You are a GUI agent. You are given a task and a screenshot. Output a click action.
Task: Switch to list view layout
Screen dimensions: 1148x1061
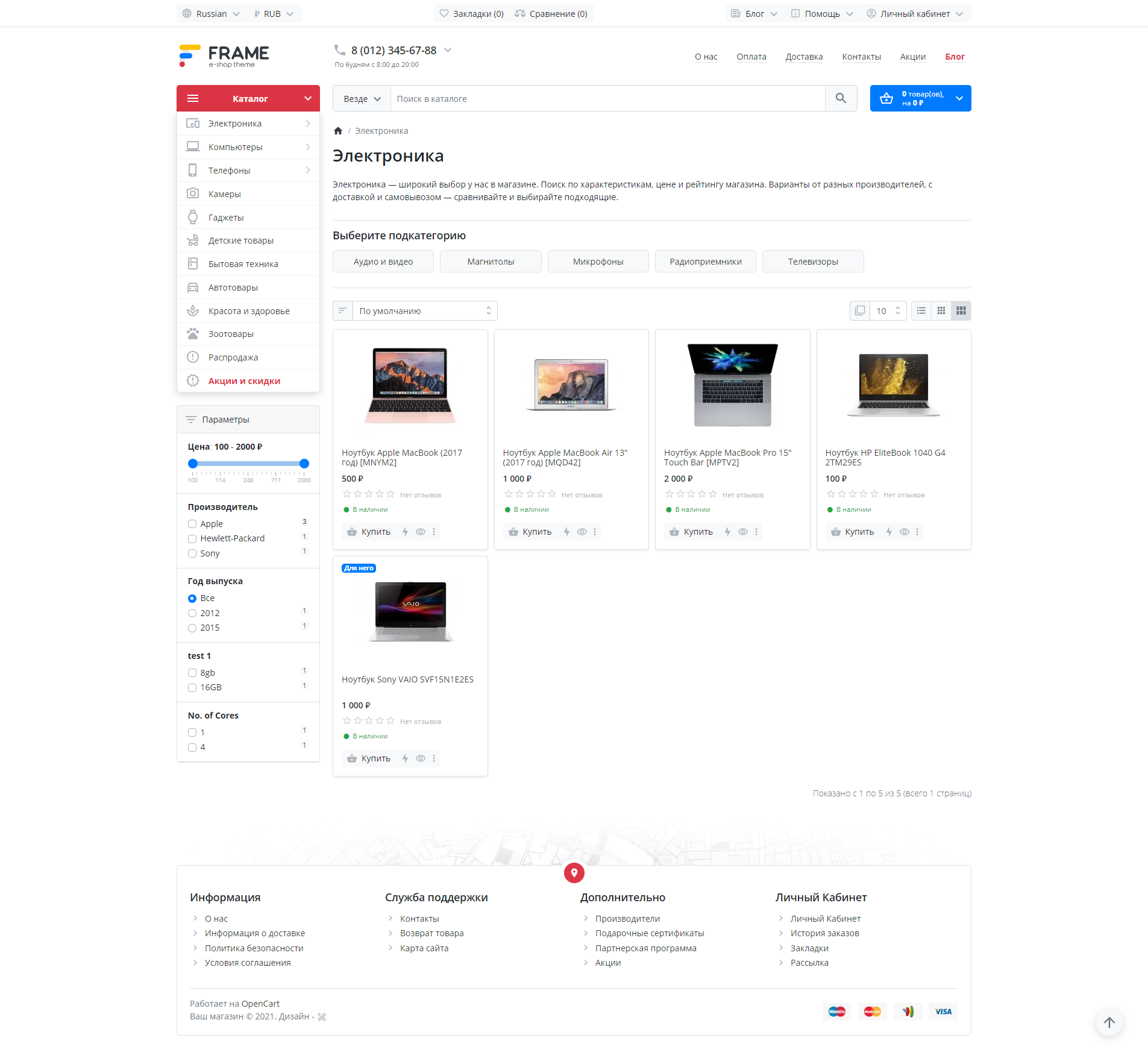(921, 310)
